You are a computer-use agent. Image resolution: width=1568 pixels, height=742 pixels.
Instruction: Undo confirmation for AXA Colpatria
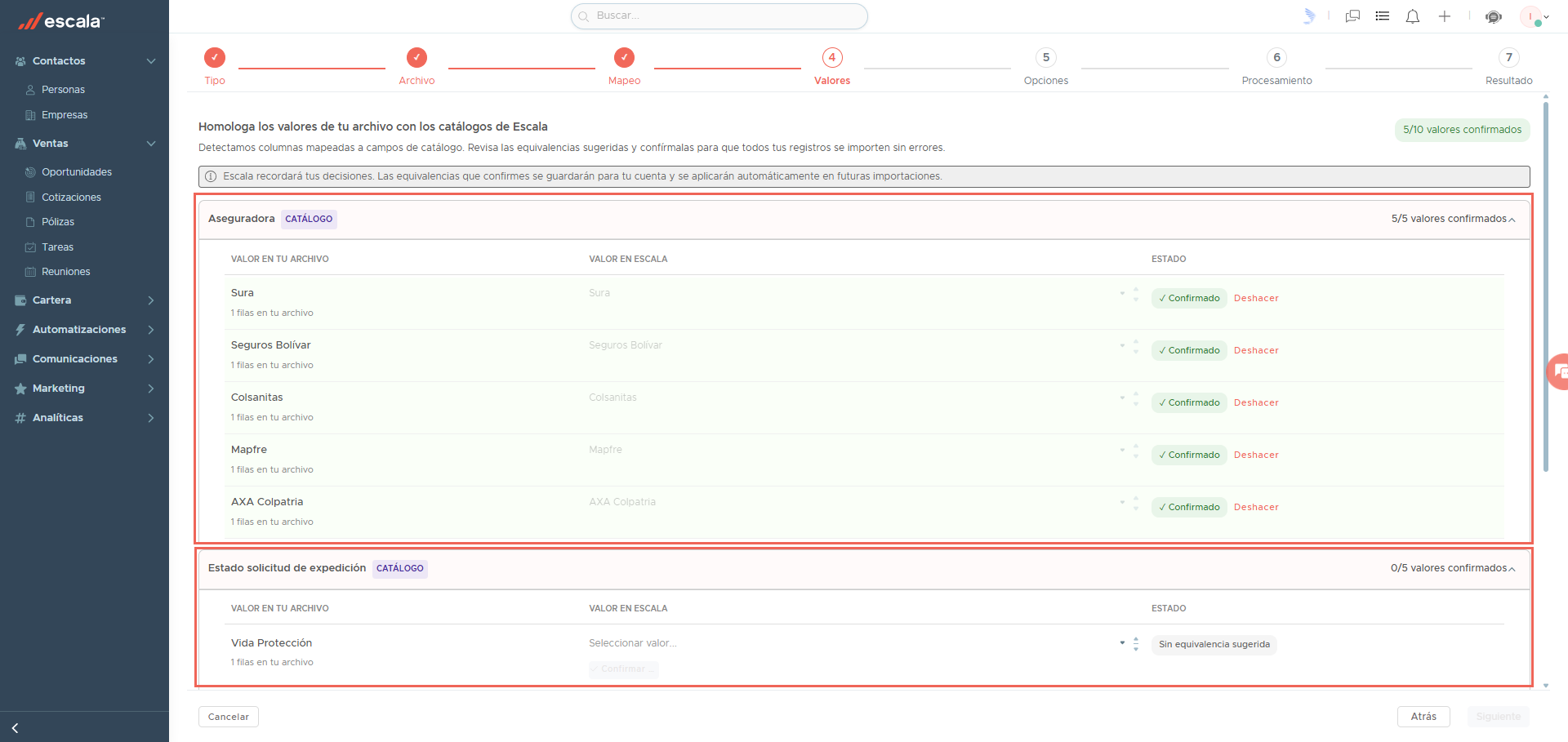click(1256, 508)
